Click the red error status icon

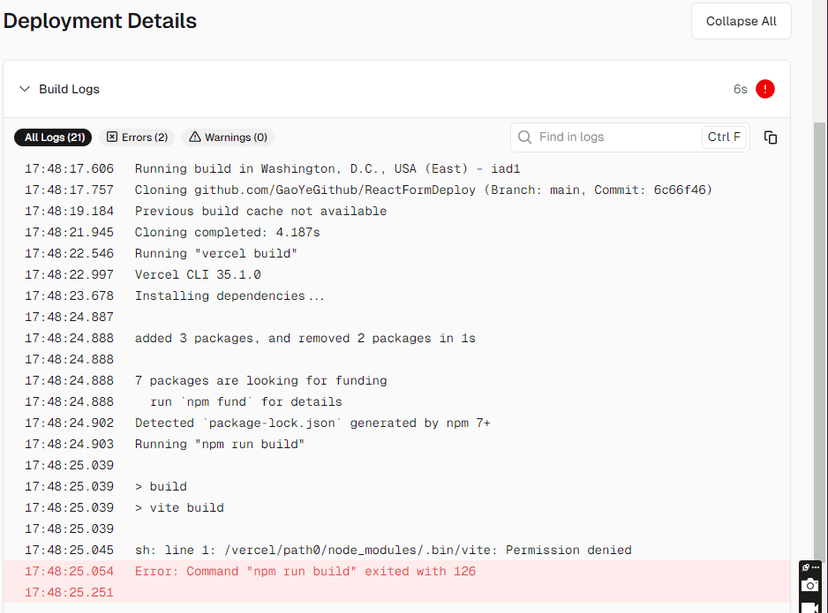765,89
